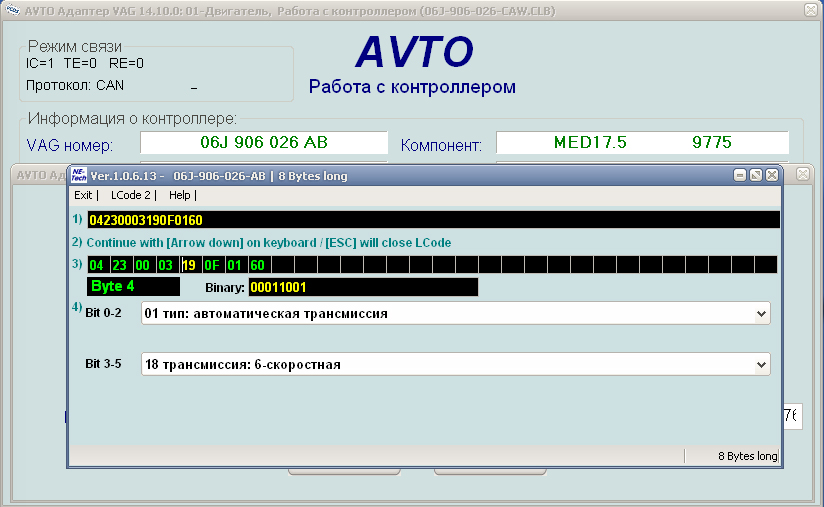The height and width of the screenshot is (507, 824).
Task: Click the Информация о контроллере group label
Action: tap(132, 119)
